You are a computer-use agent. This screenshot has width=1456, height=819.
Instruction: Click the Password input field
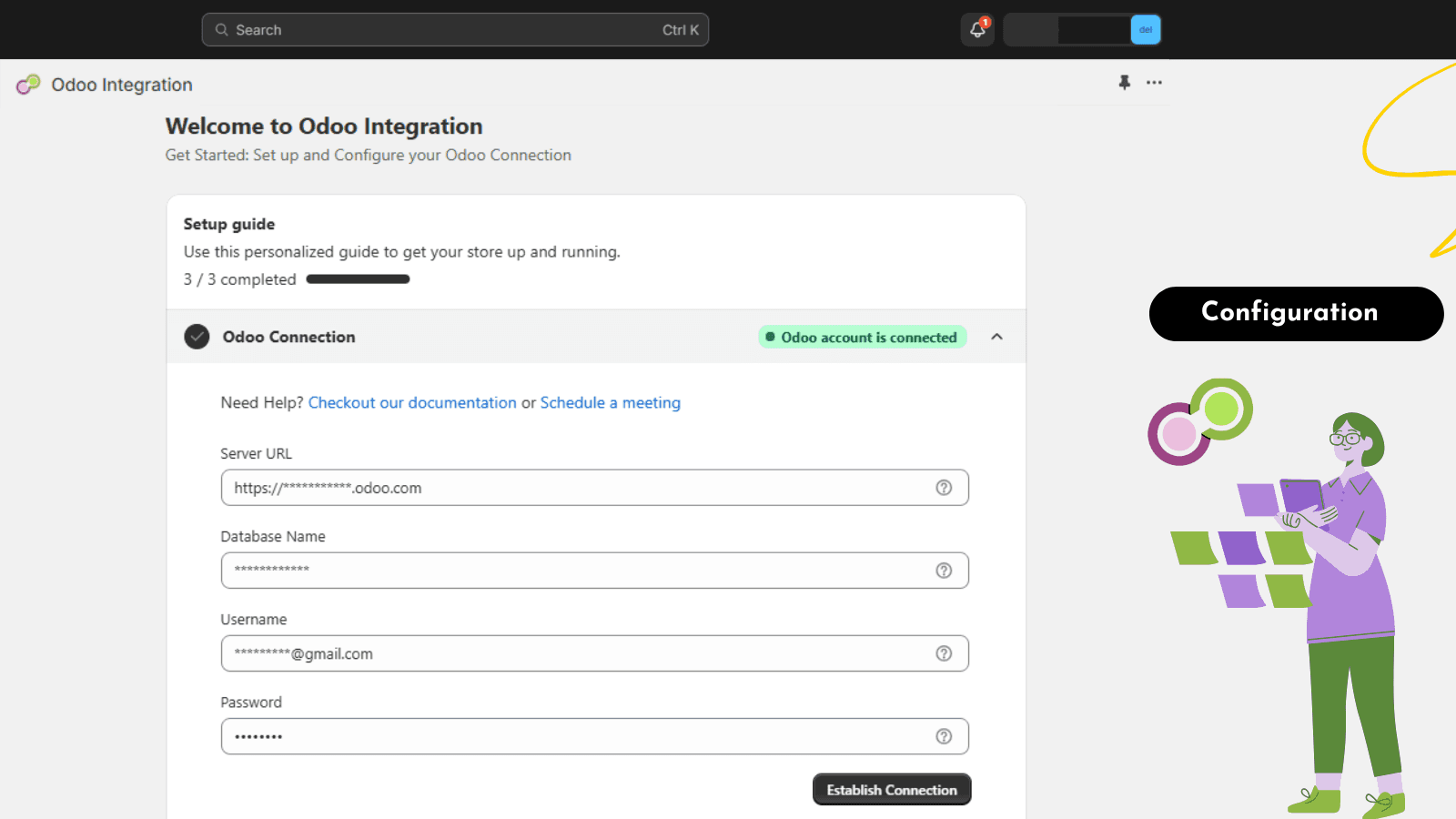click(x=573, y=736)
